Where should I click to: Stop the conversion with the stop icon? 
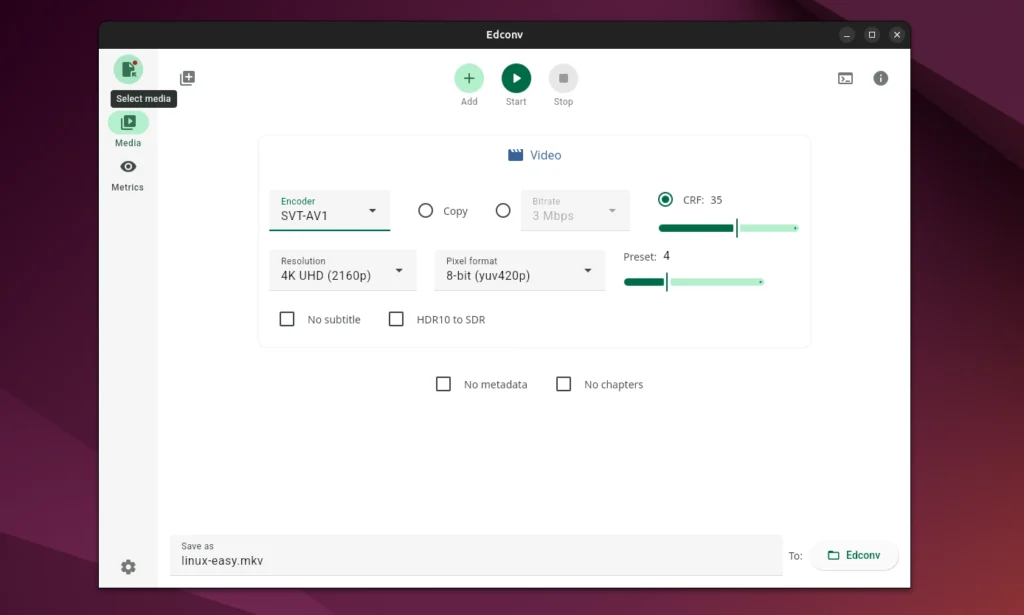(x=563, y=77)
